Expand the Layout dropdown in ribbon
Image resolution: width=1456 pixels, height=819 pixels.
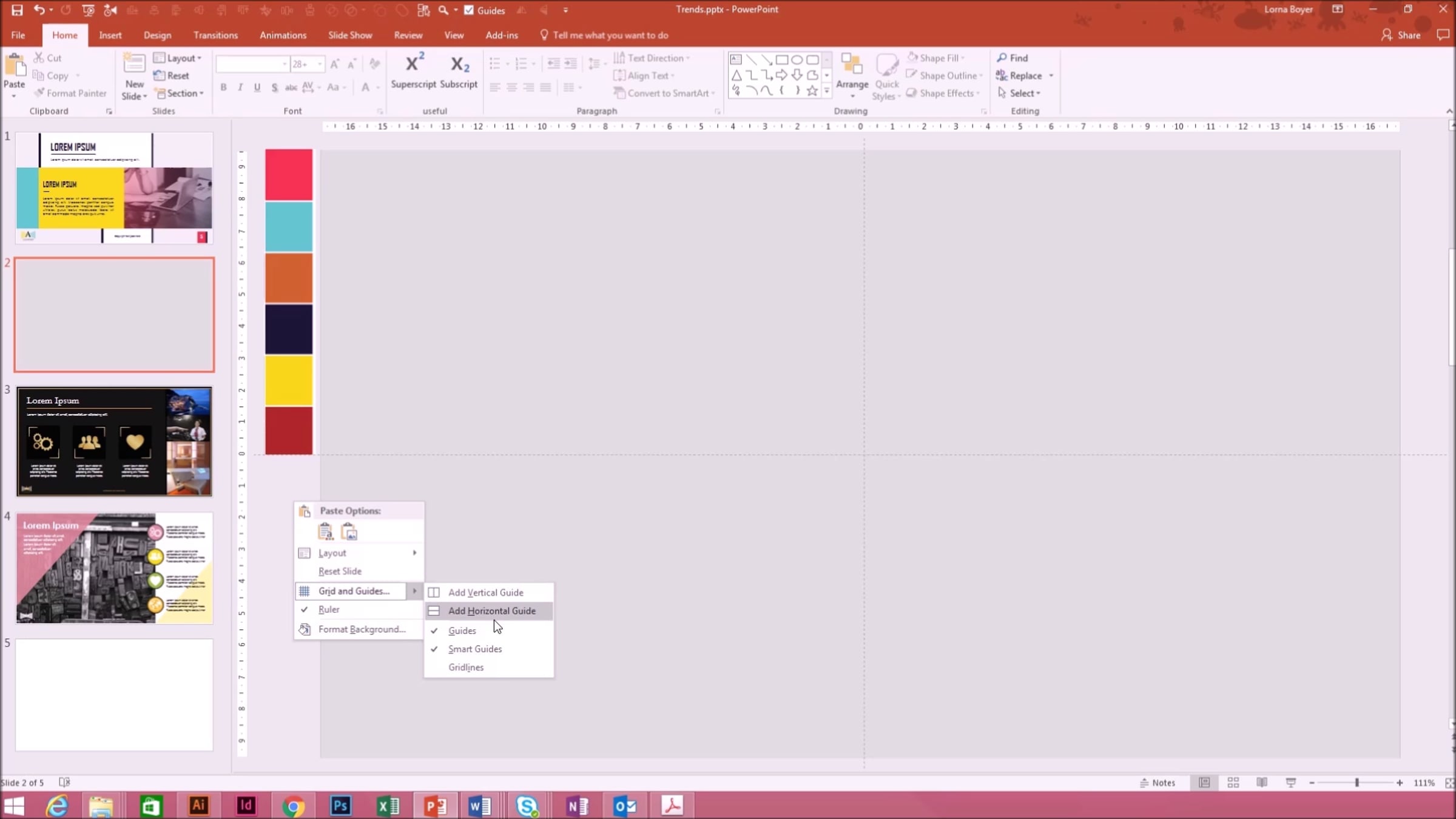click(181, 58)
